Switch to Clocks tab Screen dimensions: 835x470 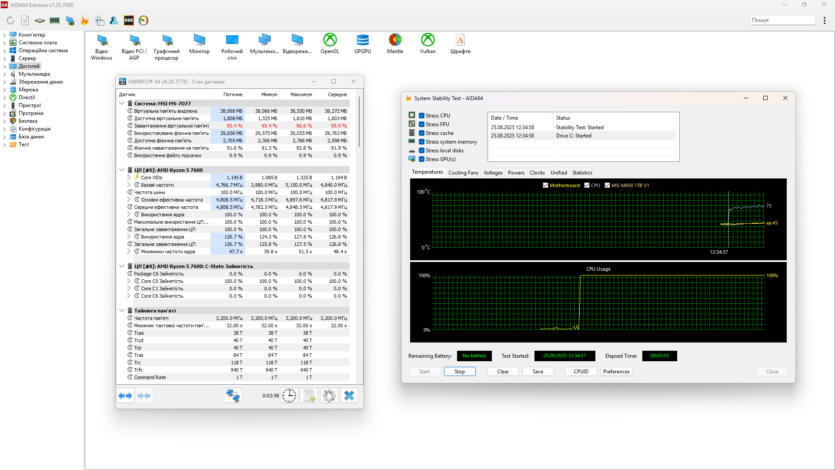(x=537, y=172)
